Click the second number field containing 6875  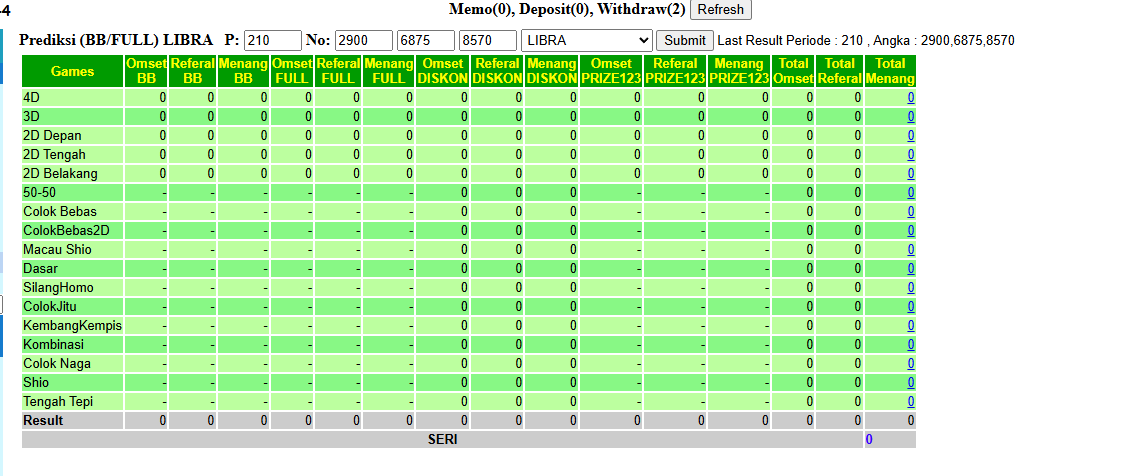(426, 40)
